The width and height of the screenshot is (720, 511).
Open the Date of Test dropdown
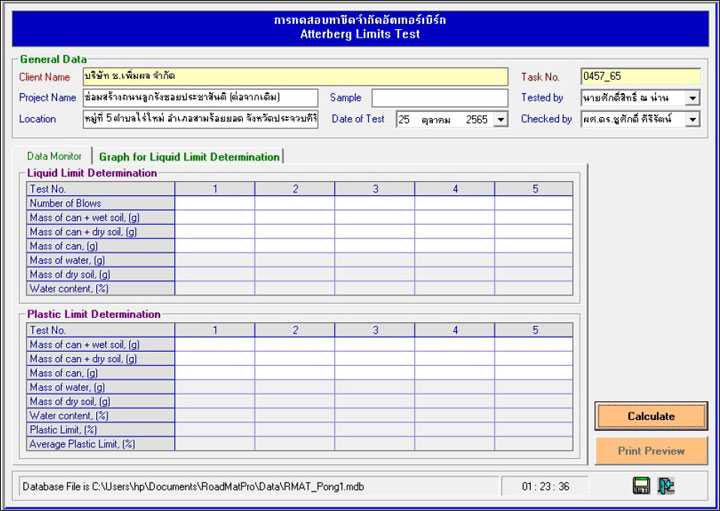click(500, 119)
